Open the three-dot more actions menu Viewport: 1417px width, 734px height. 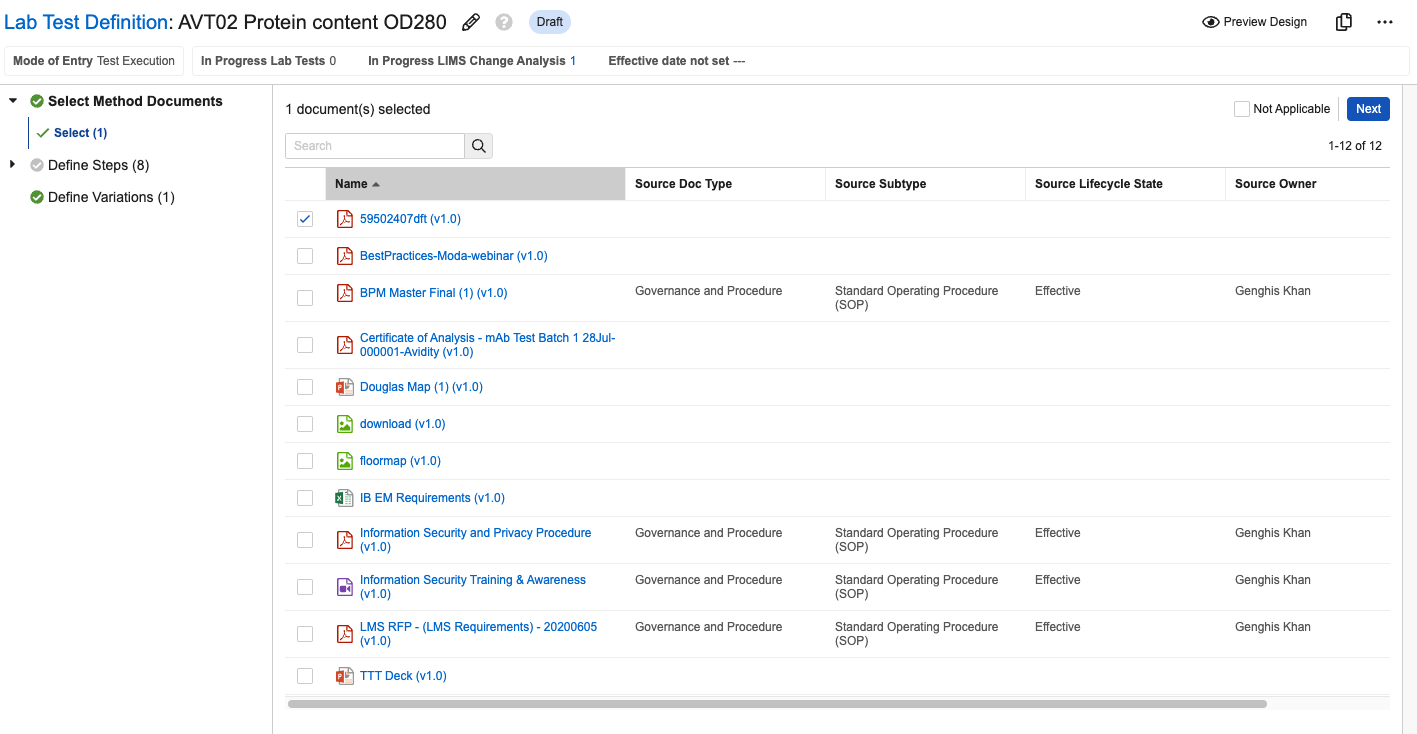tap(1385, 22)
